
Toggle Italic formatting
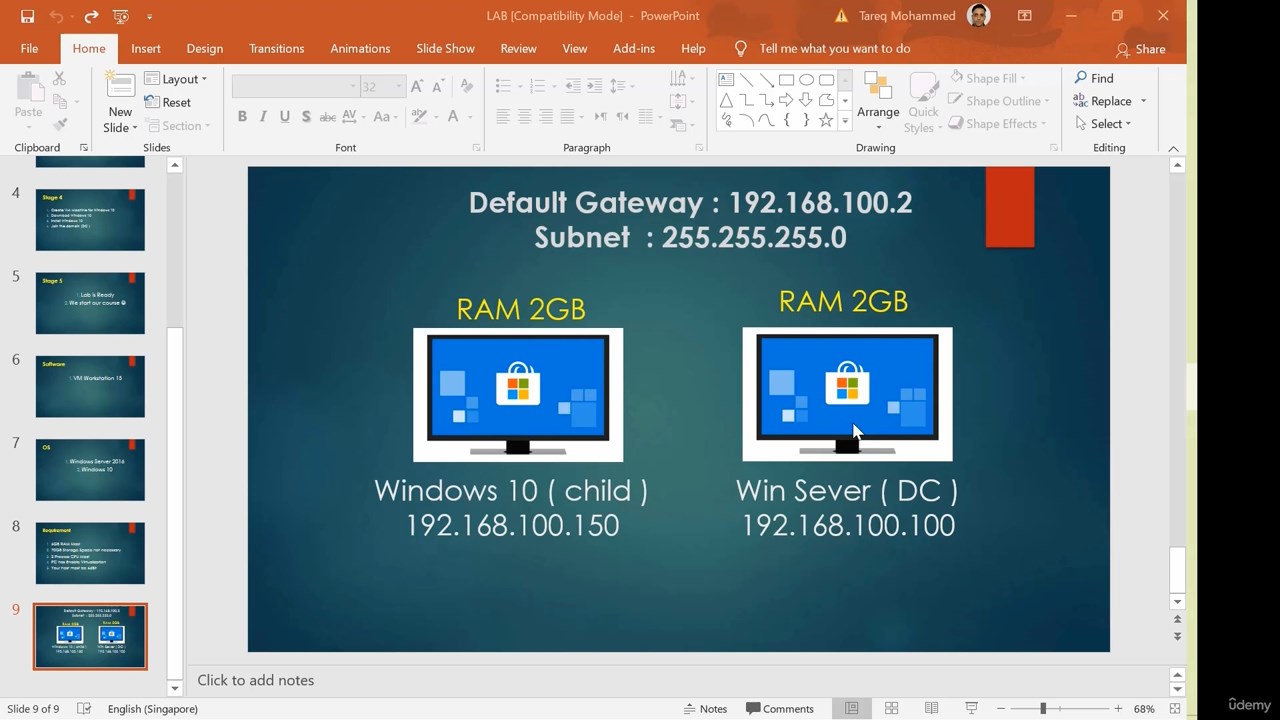[x=263, y=117]
